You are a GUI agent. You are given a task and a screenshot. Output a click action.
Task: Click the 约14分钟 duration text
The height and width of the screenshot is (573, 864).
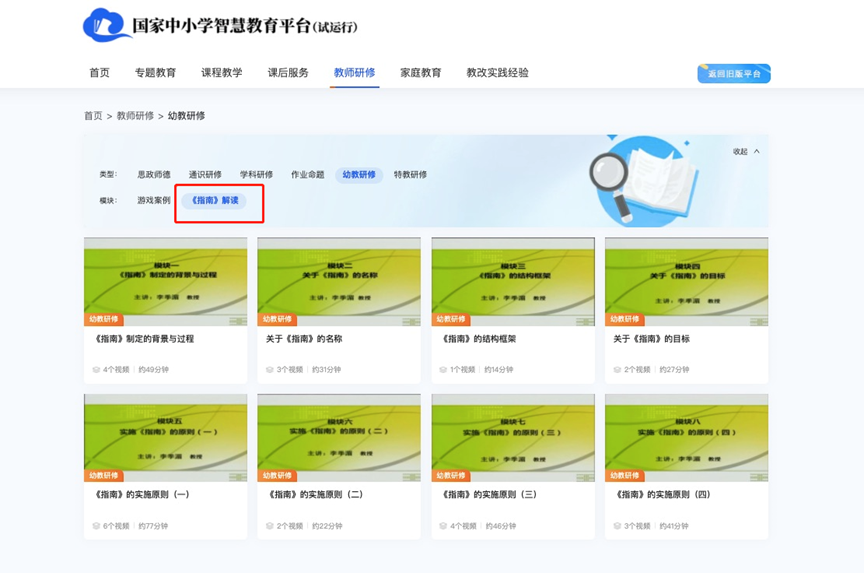[x=499, y=370]
